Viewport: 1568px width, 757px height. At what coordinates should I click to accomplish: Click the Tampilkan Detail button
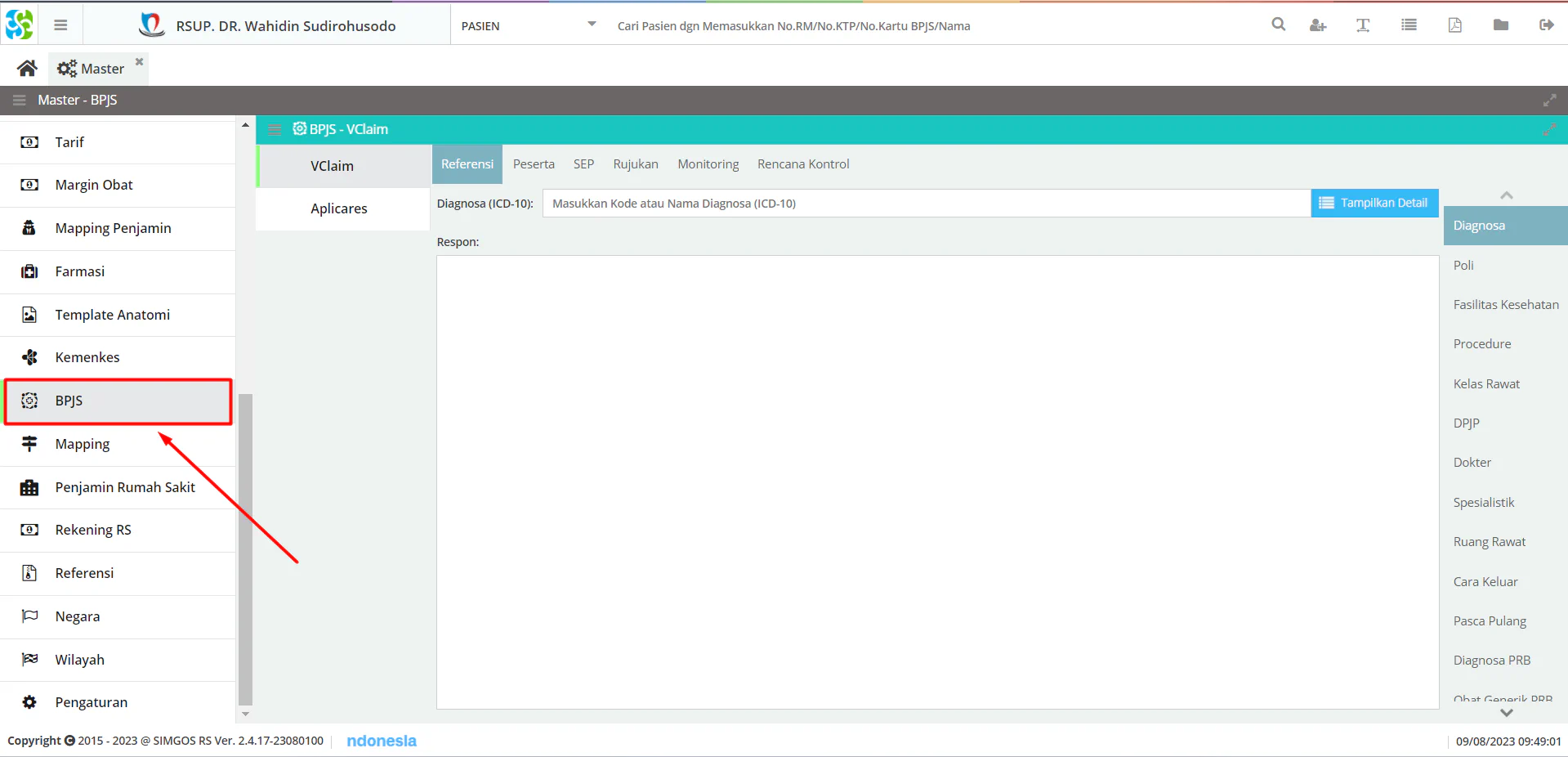[x=1374, y=204]
